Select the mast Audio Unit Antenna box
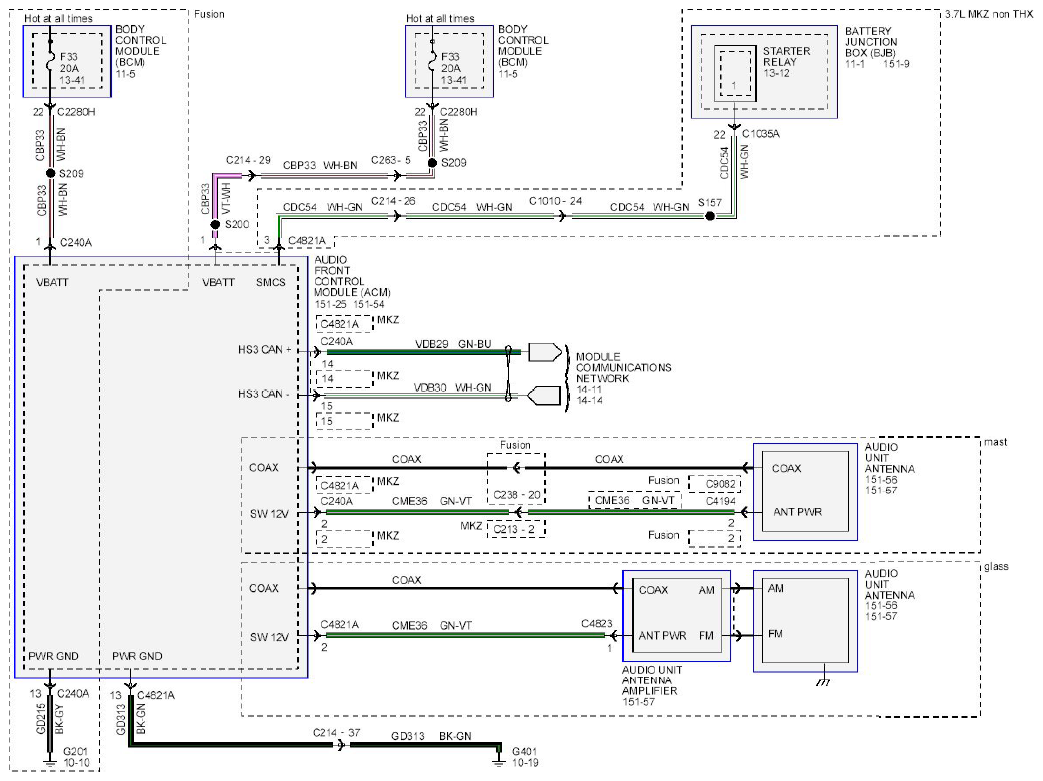 click(x=805, y=492)
